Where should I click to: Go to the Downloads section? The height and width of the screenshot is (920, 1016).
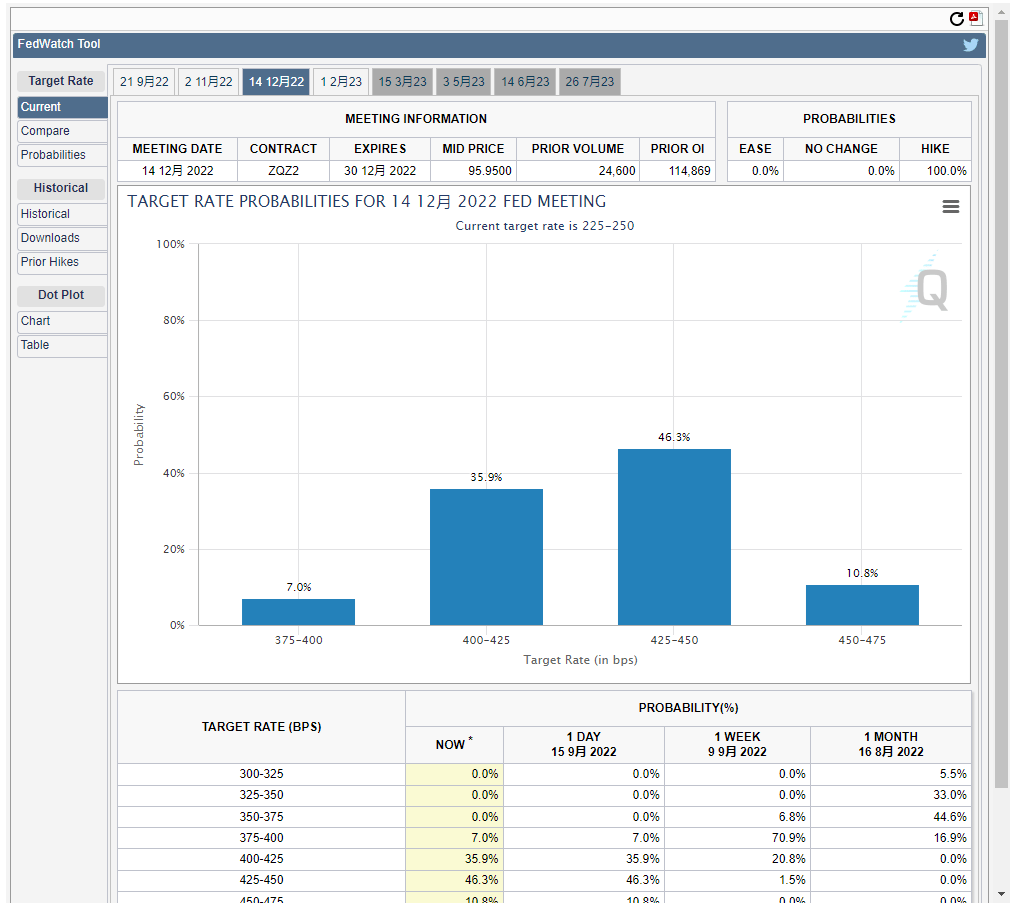tap(62, 238)
